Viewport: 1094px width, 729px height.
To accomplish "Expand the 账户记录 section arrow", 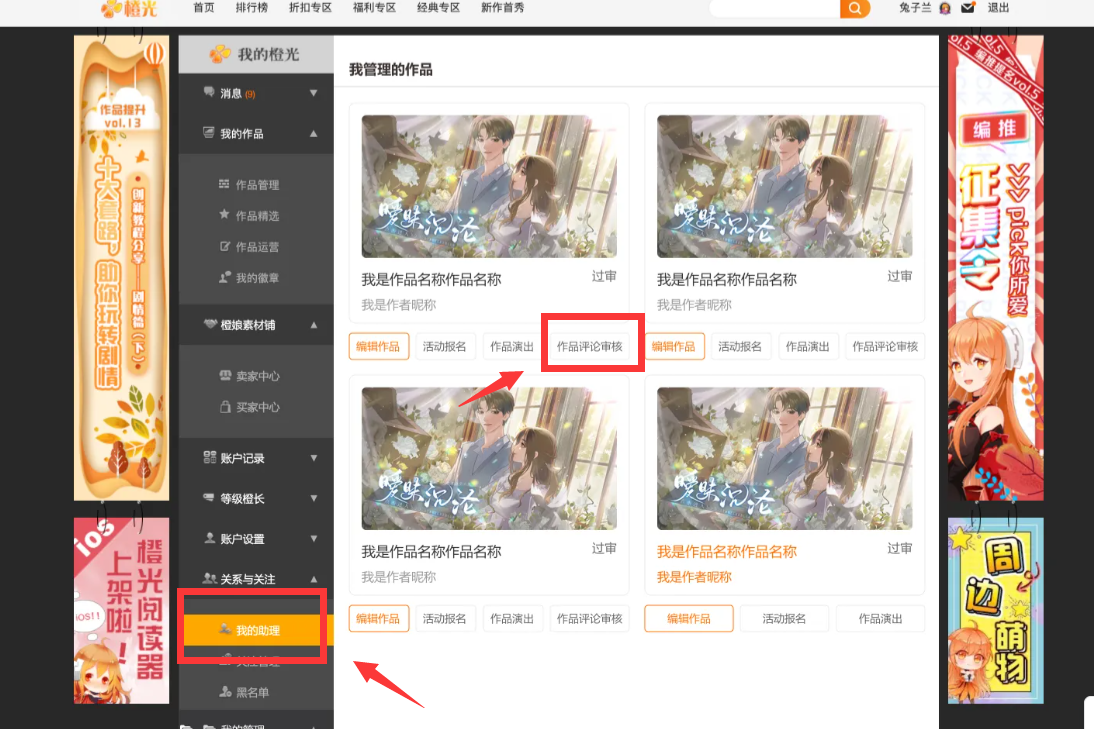I will tap(313, 458).
